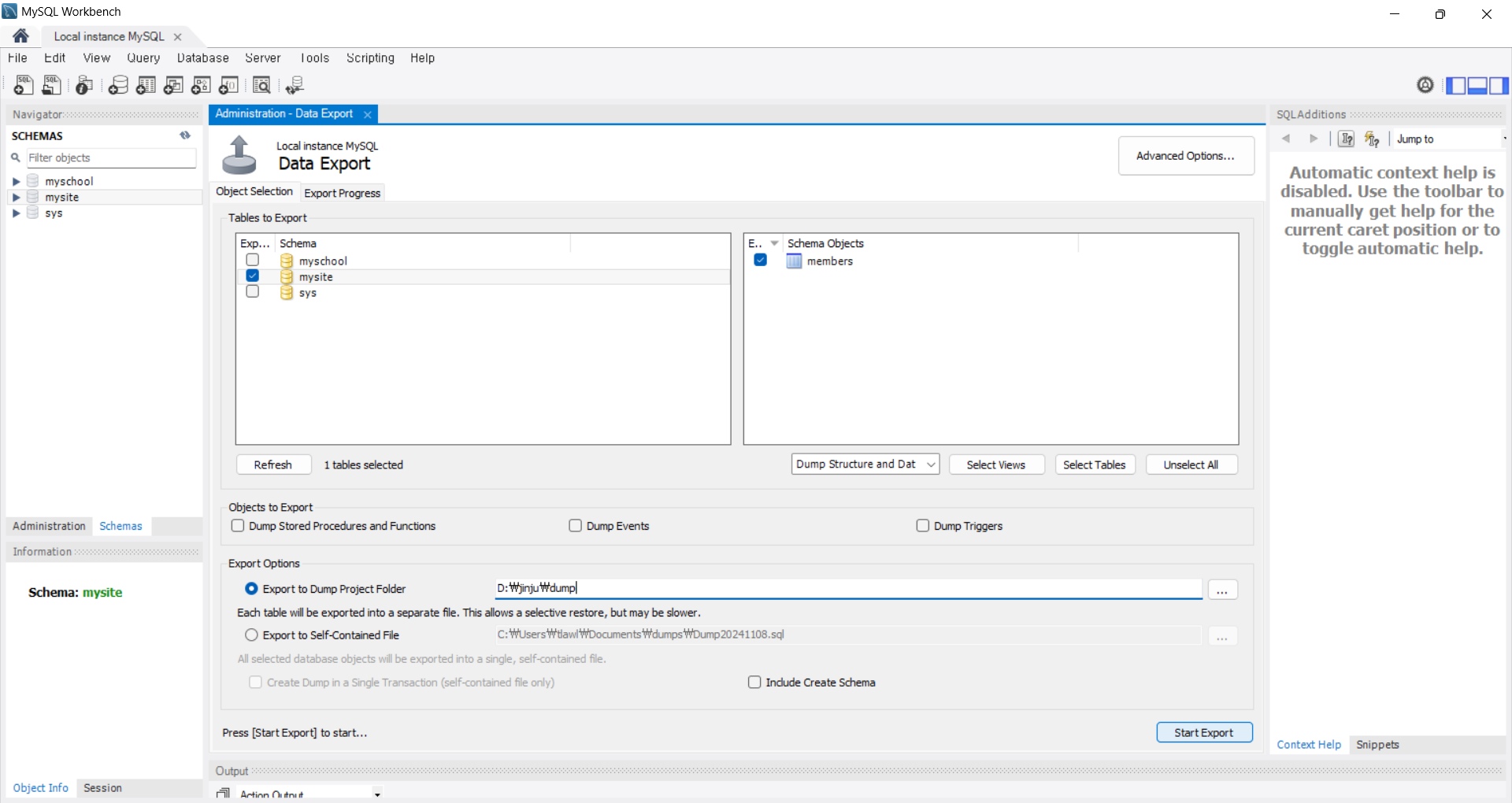This screenshot has width=1512, height=803.
Task: Create a new view toolbar icon
Action: (x=173, y=85)
